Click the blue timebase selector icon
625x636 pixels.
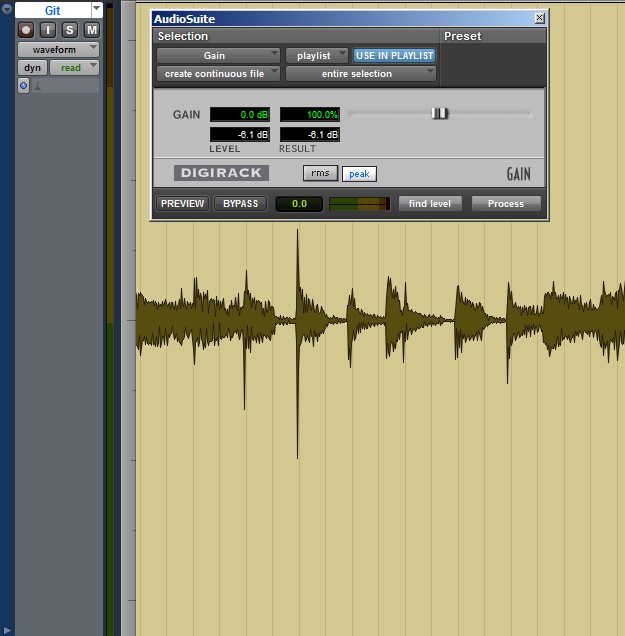(24, 86)
